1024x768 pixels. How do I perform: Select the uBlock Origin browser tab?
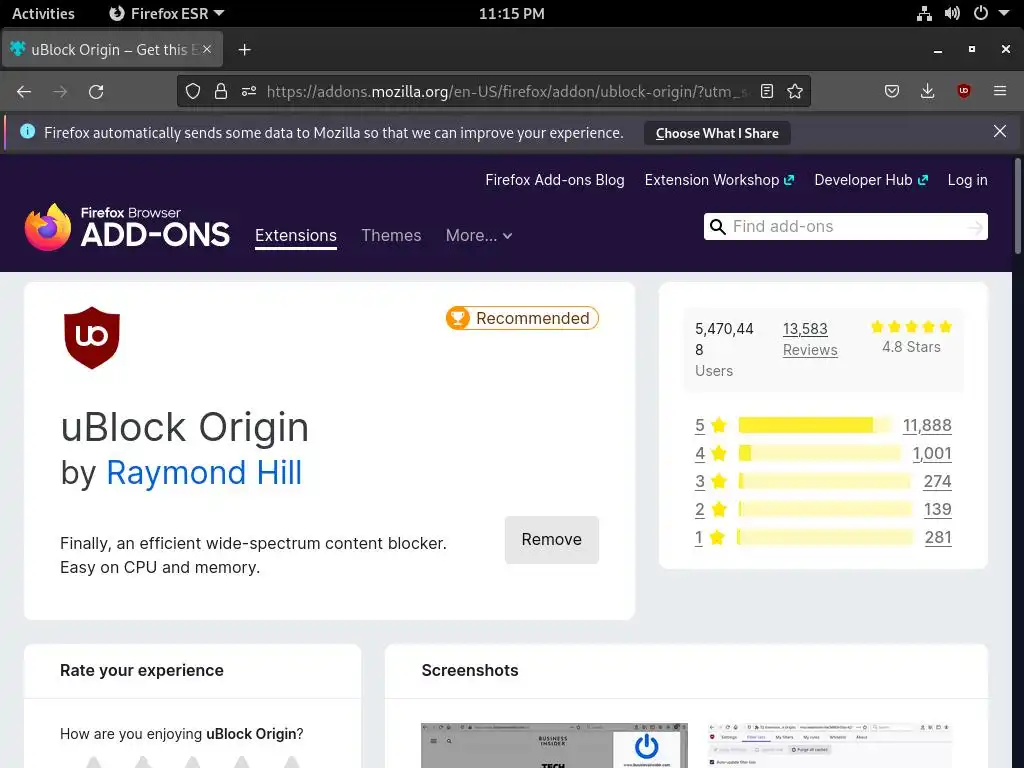click(112, 50)
